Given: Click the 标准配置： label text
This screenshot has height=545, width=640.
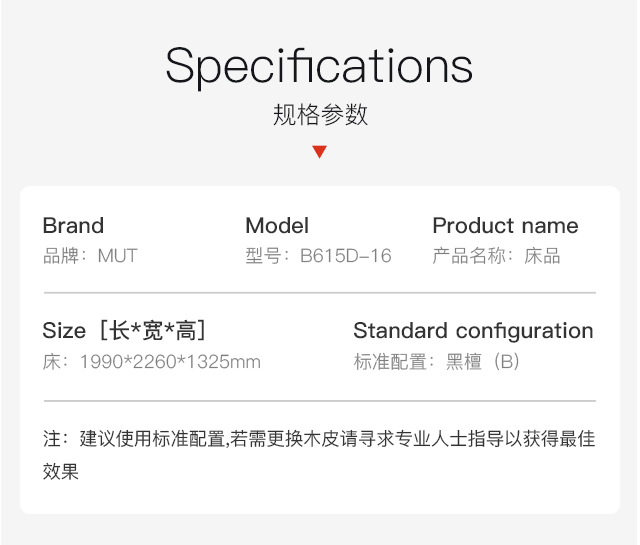Looking at the screenshot, I should tap(395, 362).
